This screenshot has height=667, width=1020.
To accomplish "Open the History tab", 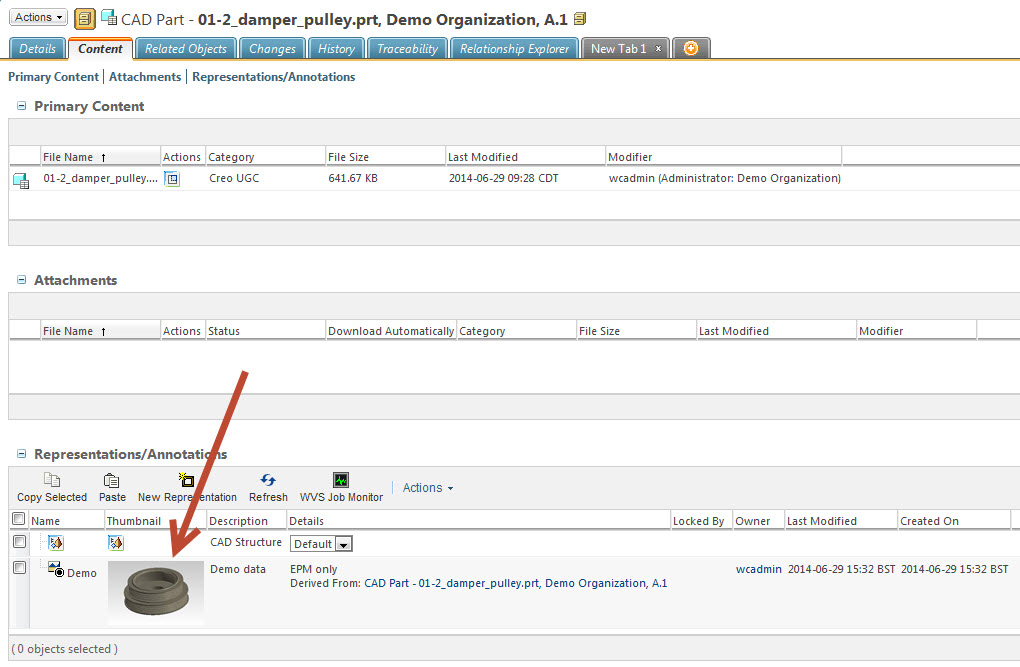I will click(x=336, y=49).
